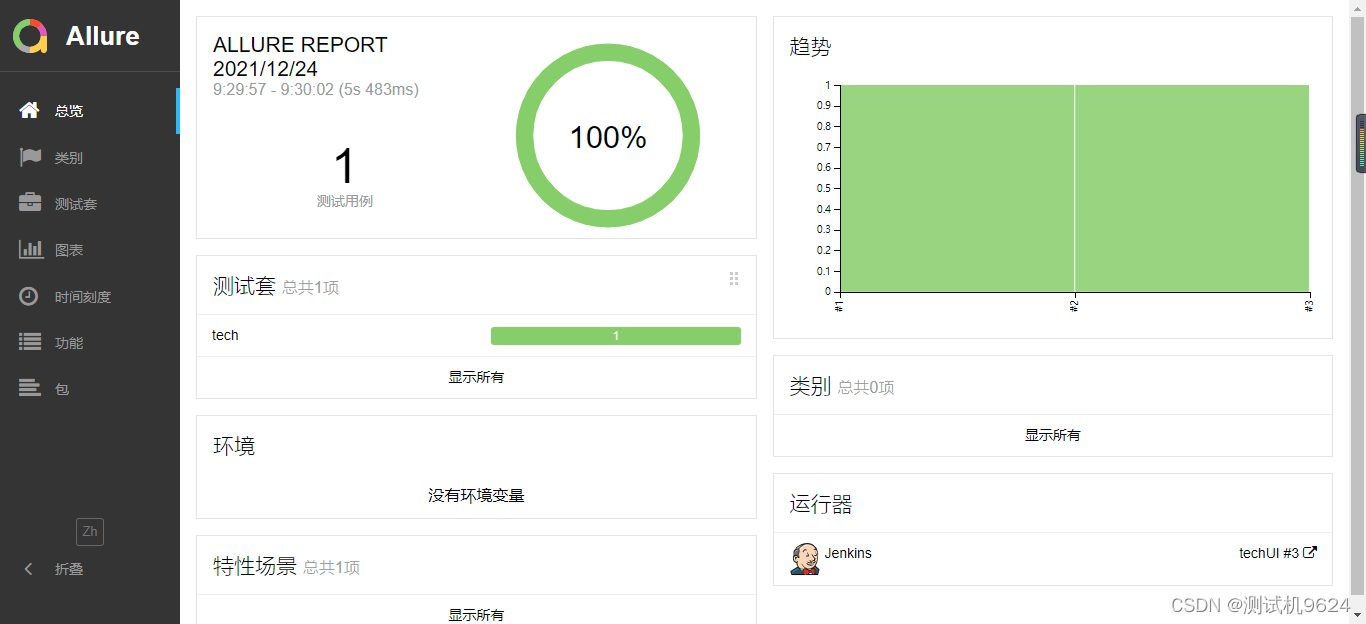1366x624 pixels.
Task: Click the 特性场景 widget heading
Action: coord(255,566)
